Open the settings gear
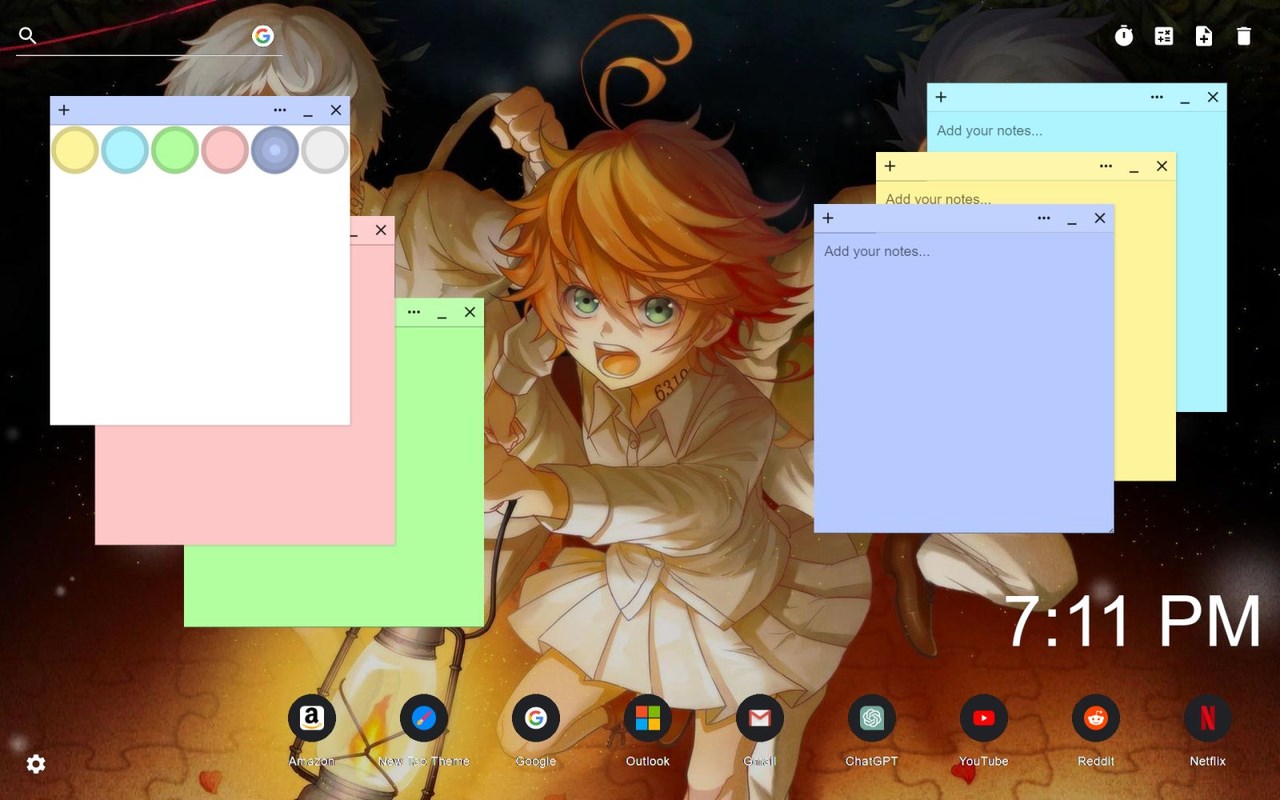 coord(36,764)
